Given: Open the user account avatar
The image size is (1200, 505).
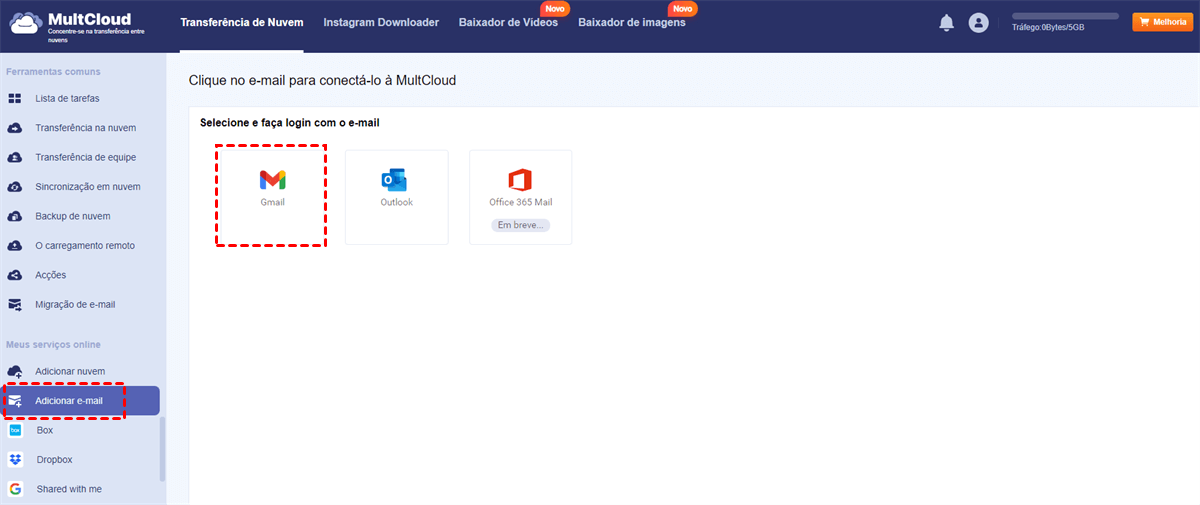Looking at the screenshot, I should pyautogui.click(x=978, y=23).
